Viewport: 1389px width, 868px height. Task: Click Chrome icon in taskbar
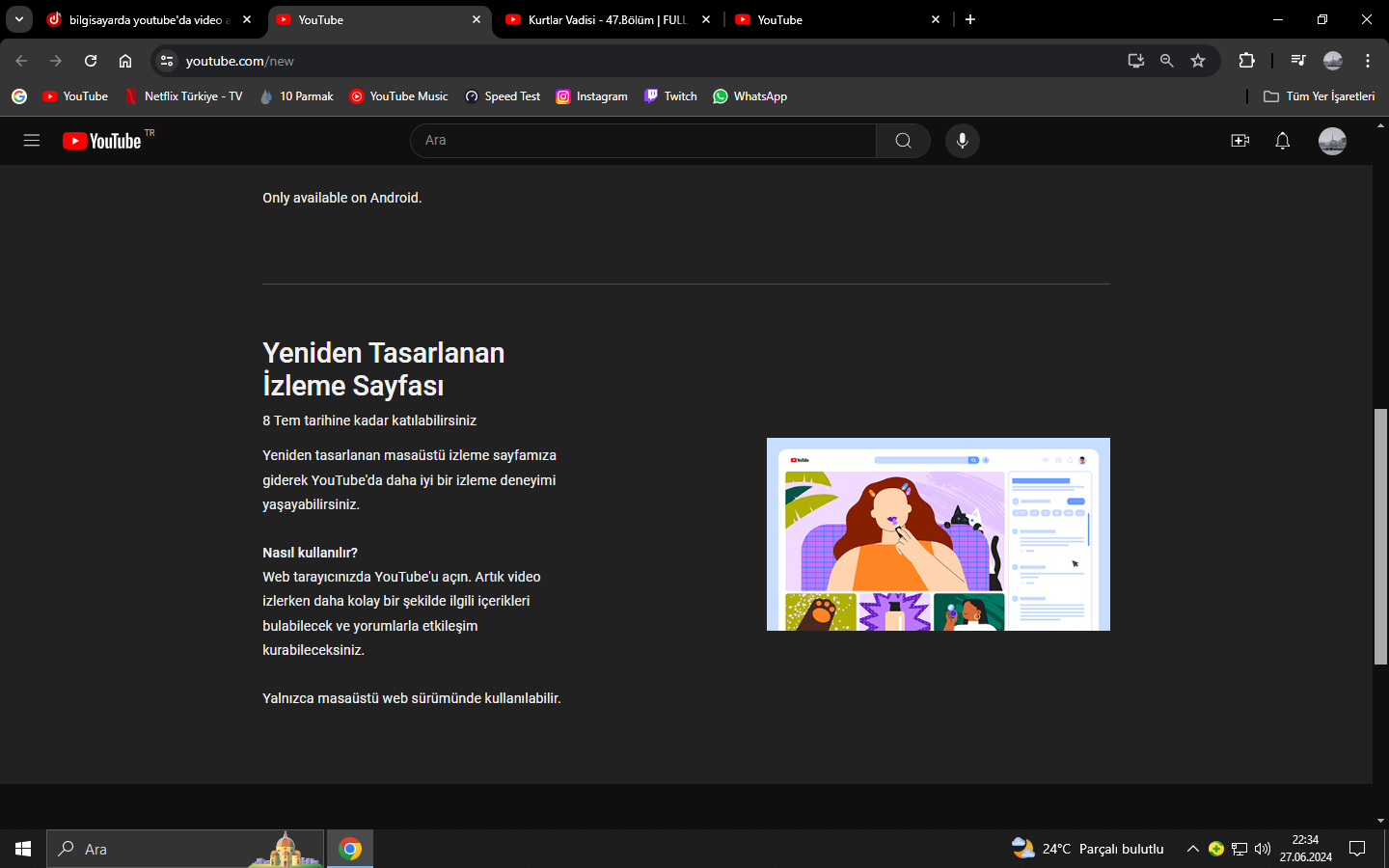(x=350, y=849)
